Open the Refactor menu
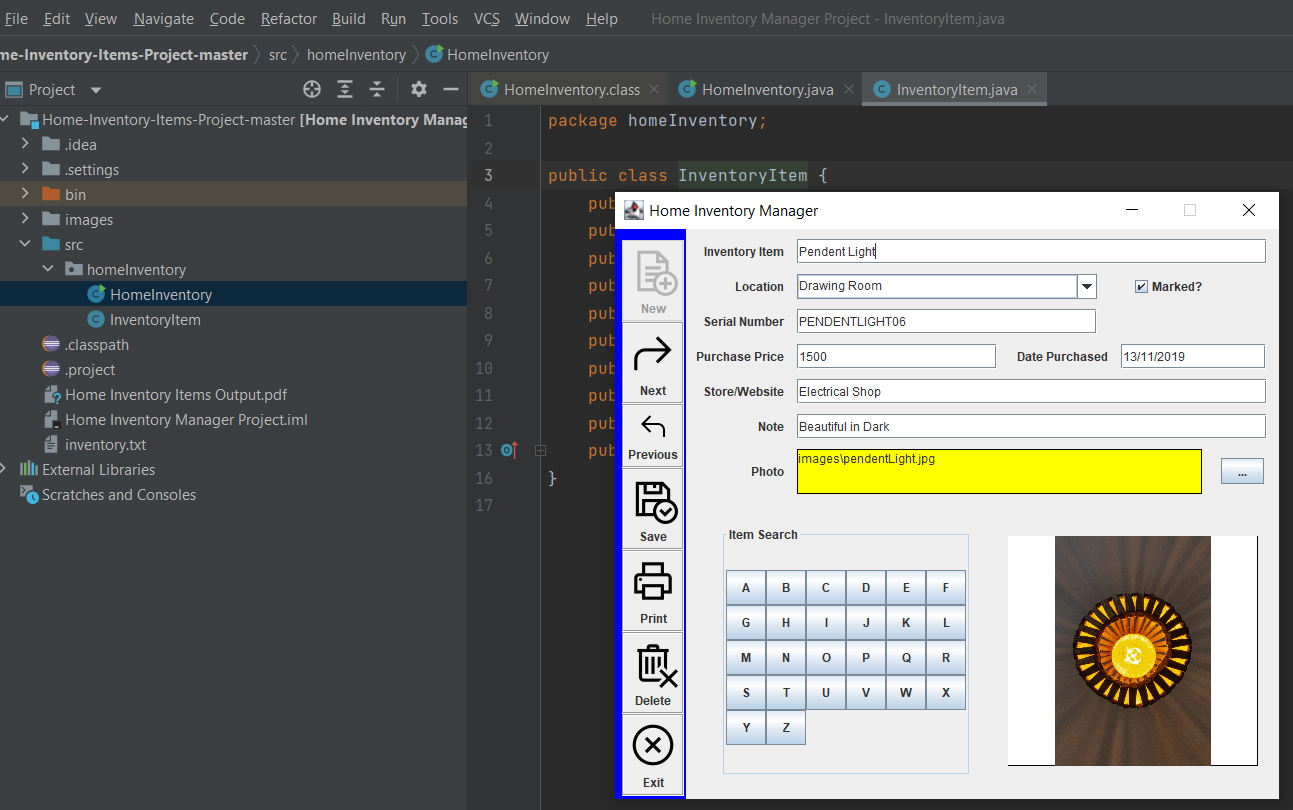 pos(288,18)
